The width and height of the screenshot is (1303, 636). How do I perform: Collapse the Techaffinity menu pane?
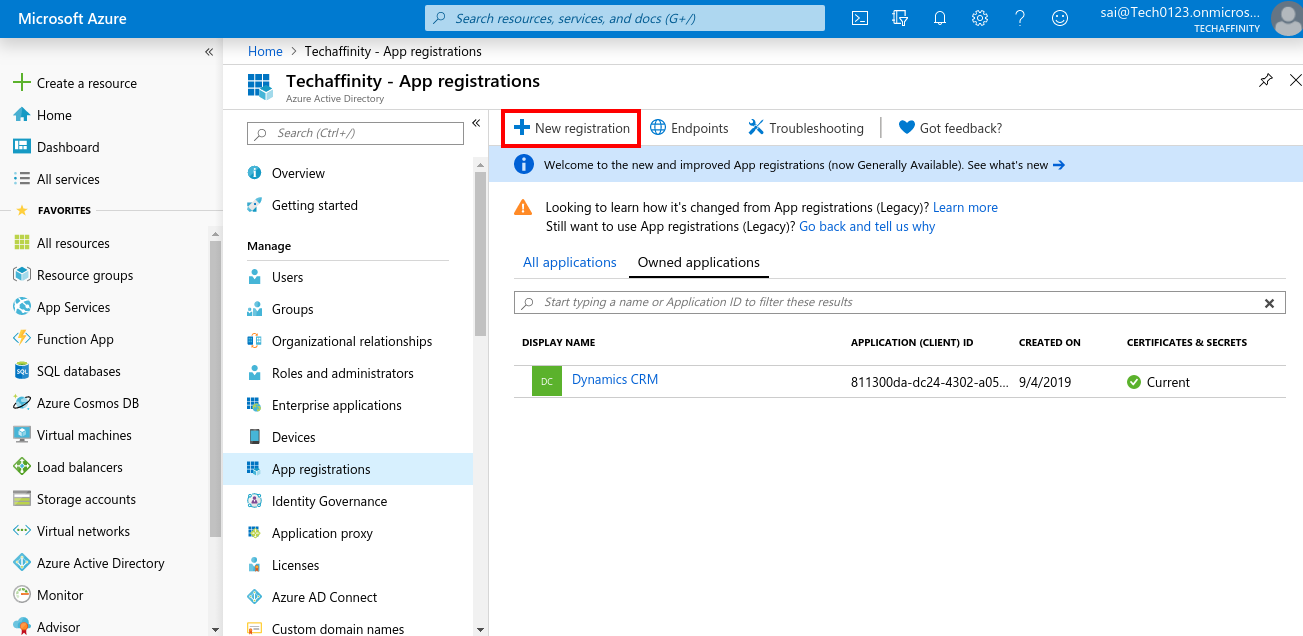click(x=476, y=122)
